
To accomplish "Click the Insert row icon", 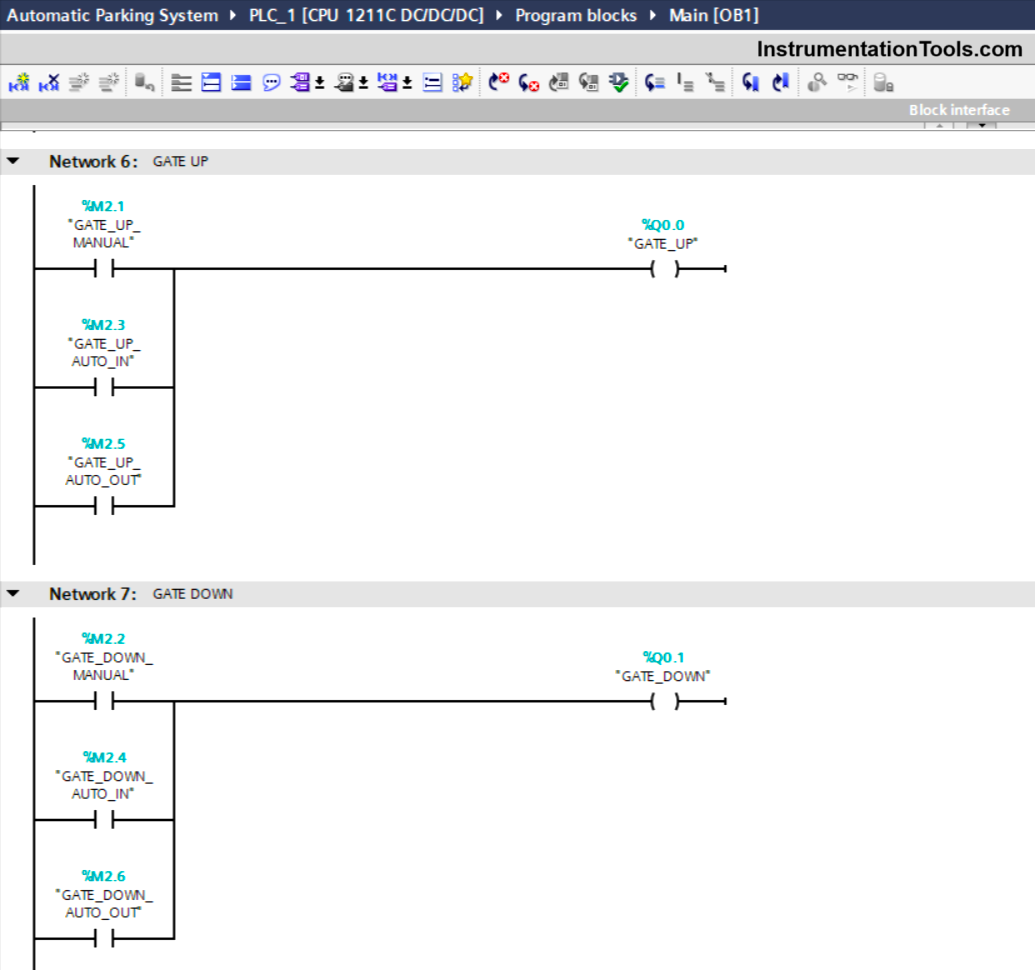I will tap(79, 82).
